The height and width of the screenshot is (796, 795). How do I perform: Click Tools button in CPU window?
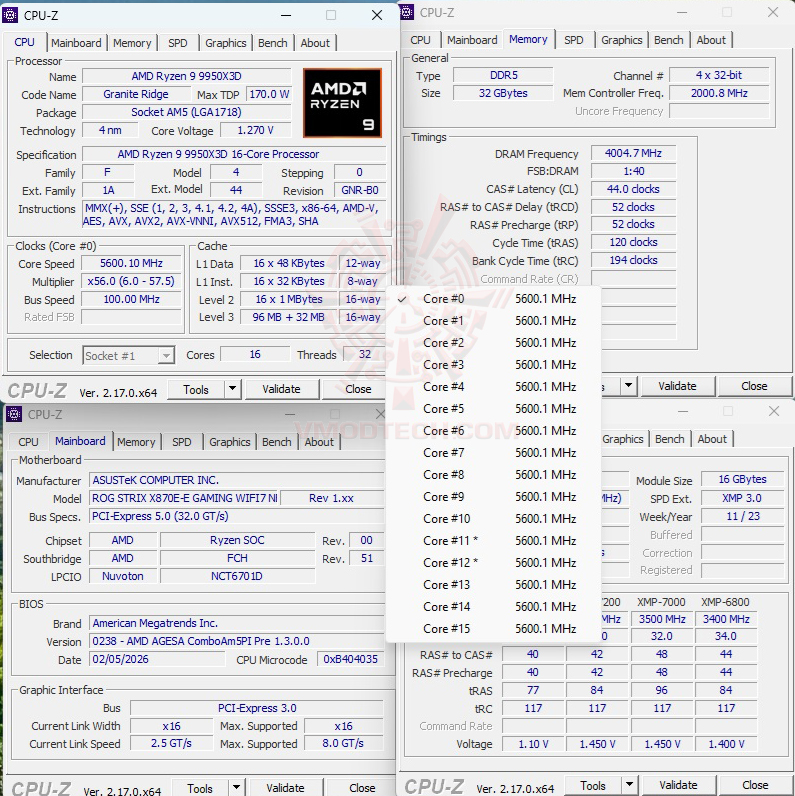coord(196,389)
